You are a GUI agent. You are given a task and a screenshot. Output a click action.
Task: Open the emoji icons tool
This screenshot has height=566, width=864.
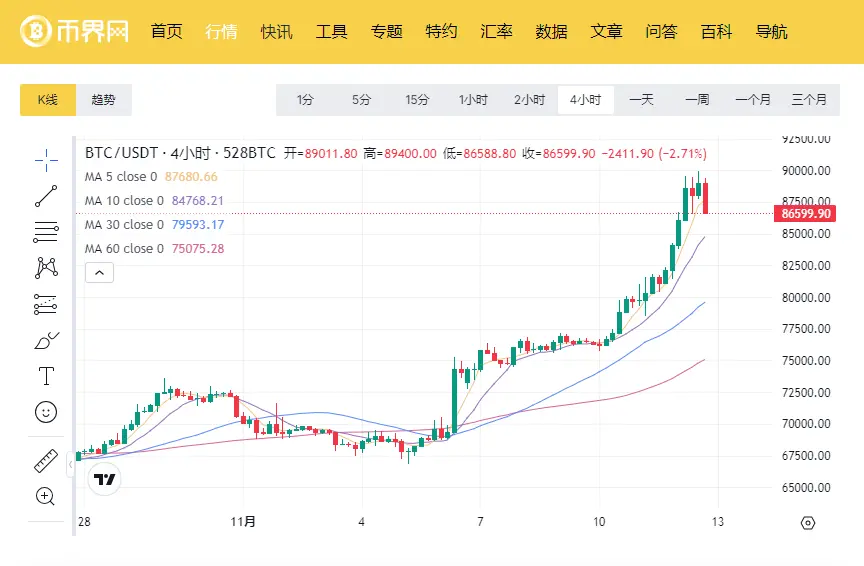click(x=46, y=411)
